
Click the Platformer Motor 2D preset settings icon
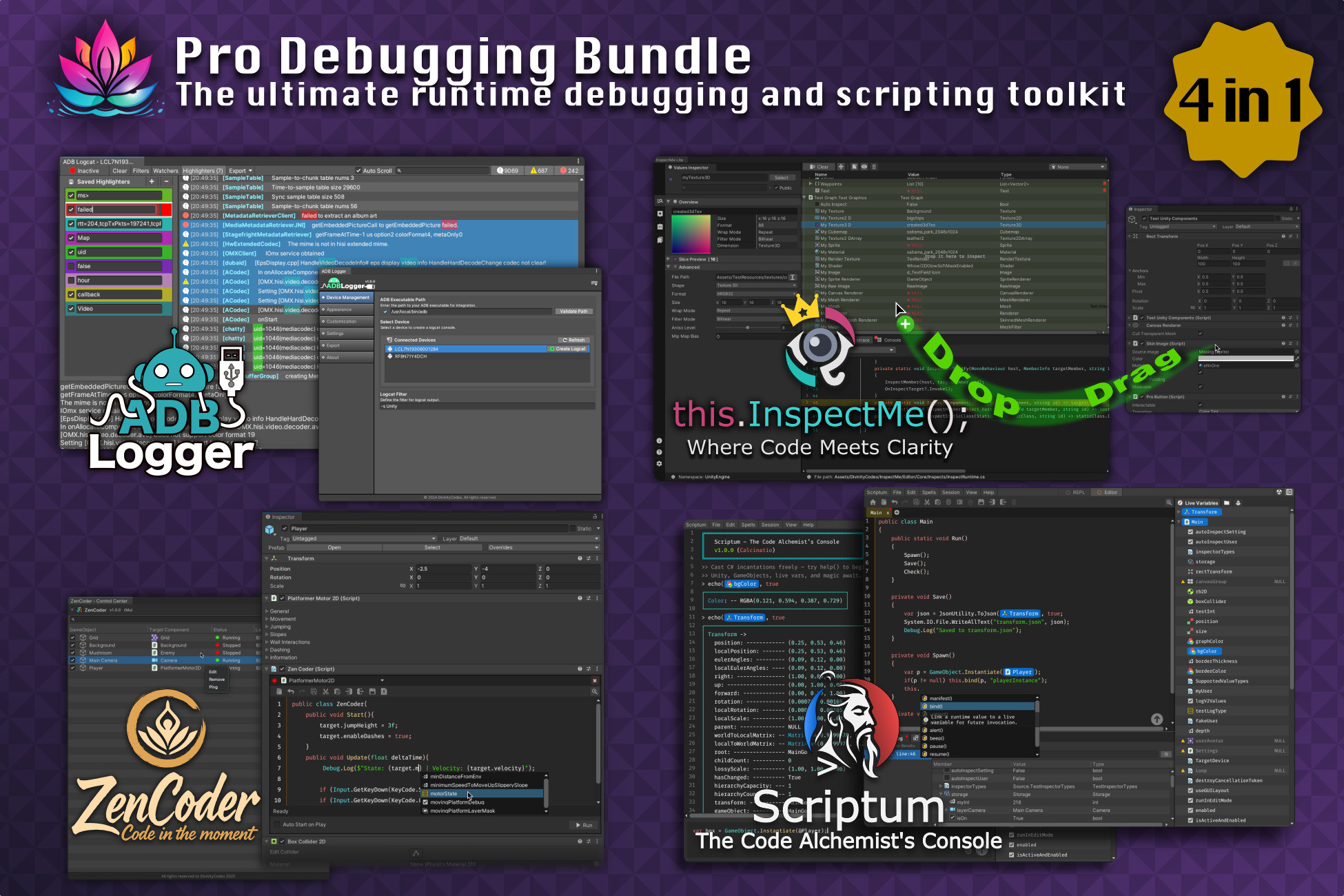[588, 598]
